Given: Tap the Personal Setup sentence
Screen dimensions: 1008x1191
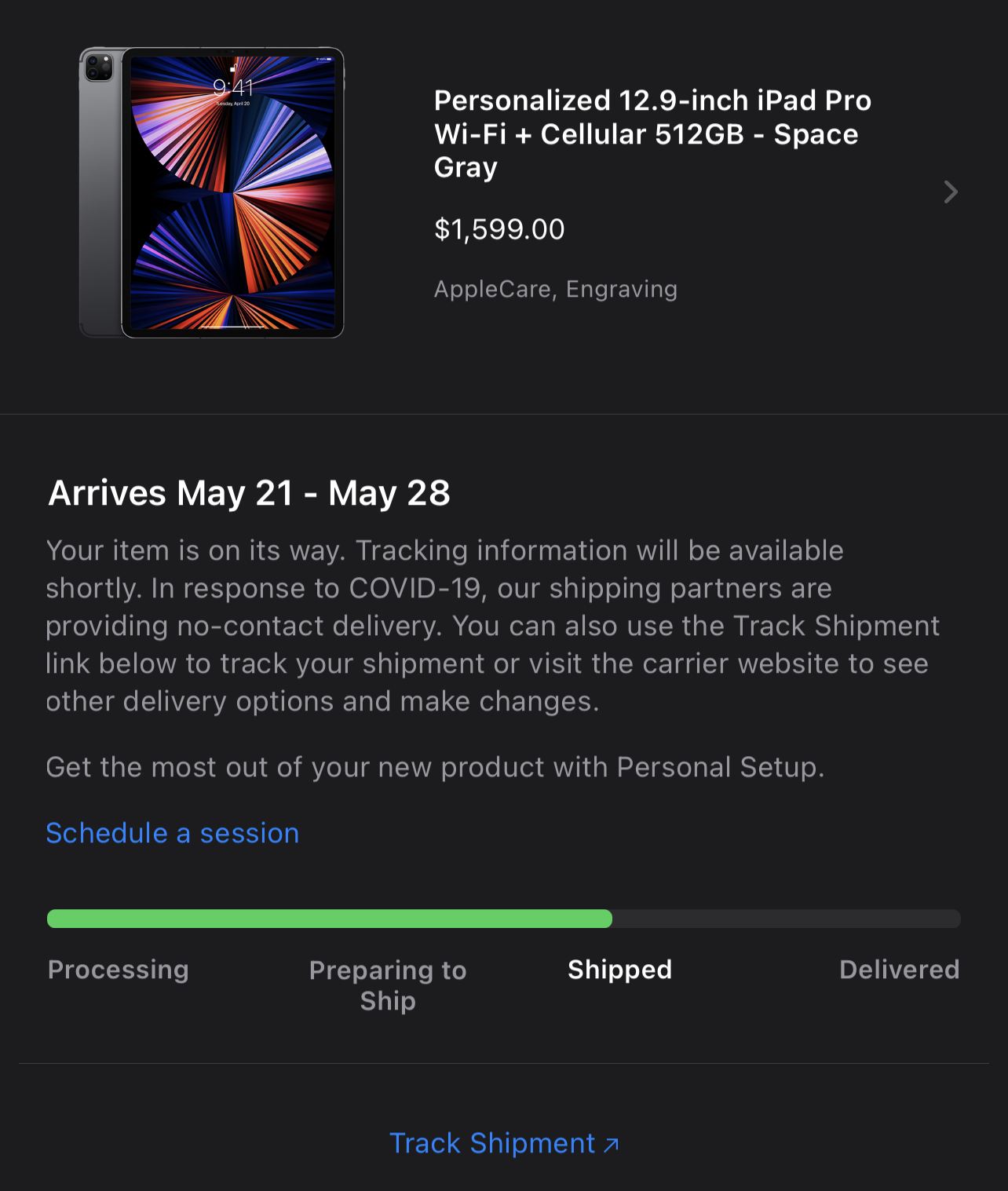Looking at the screenshot, I should (x=435, y=767).
